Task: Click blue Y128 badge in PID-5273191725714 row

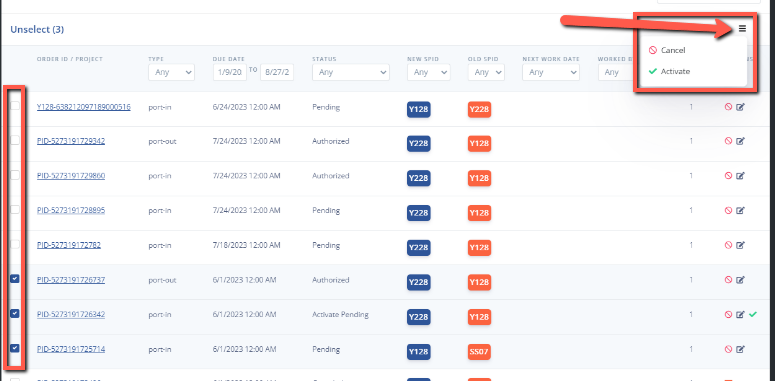Action: (419, 352)
